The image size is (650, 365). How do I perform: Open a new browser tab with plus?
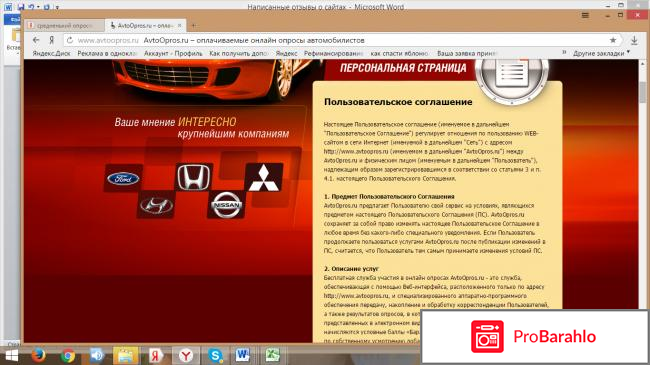pos(194,26)
